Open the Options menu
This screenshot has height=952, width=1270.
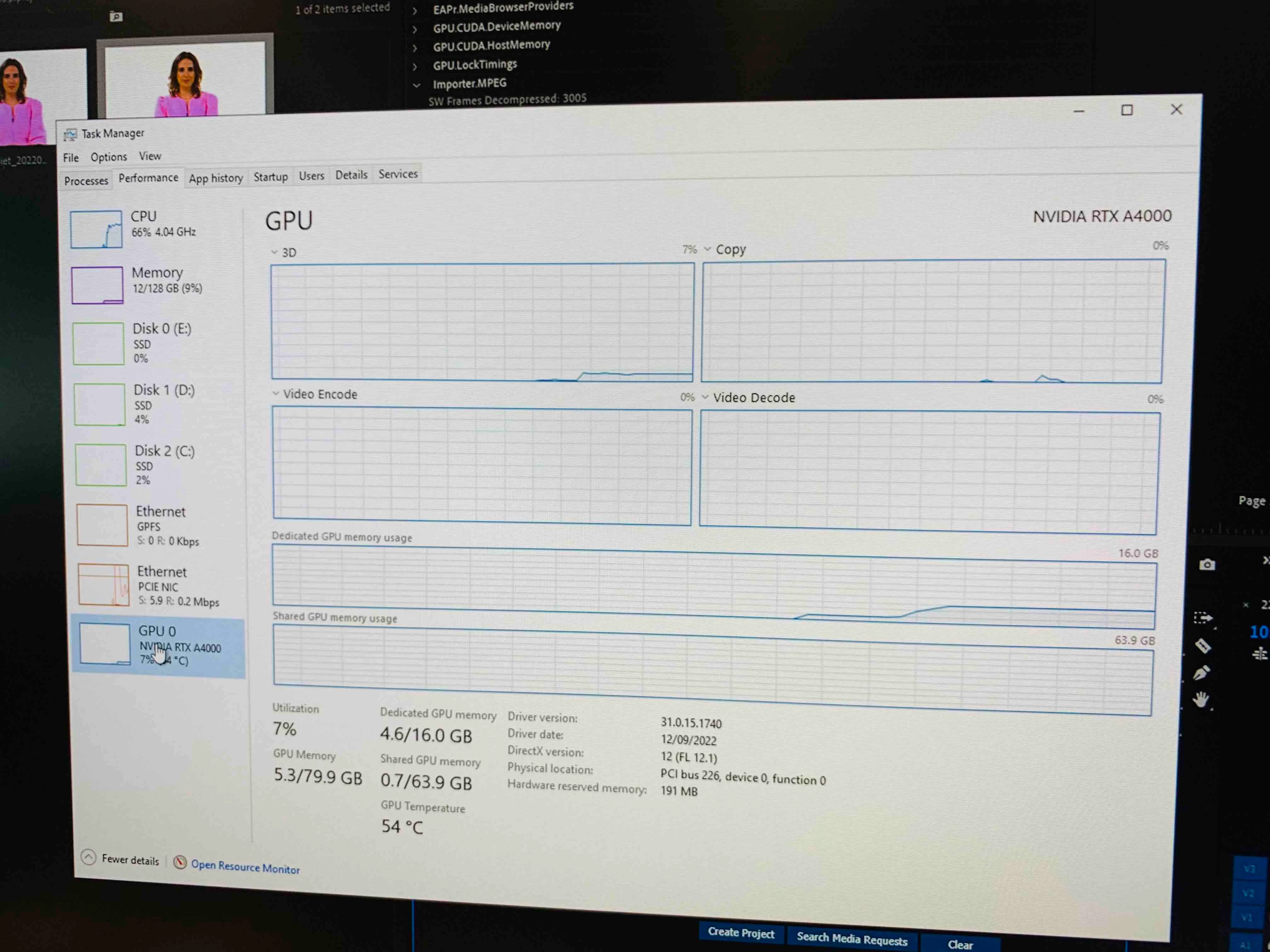109,157
